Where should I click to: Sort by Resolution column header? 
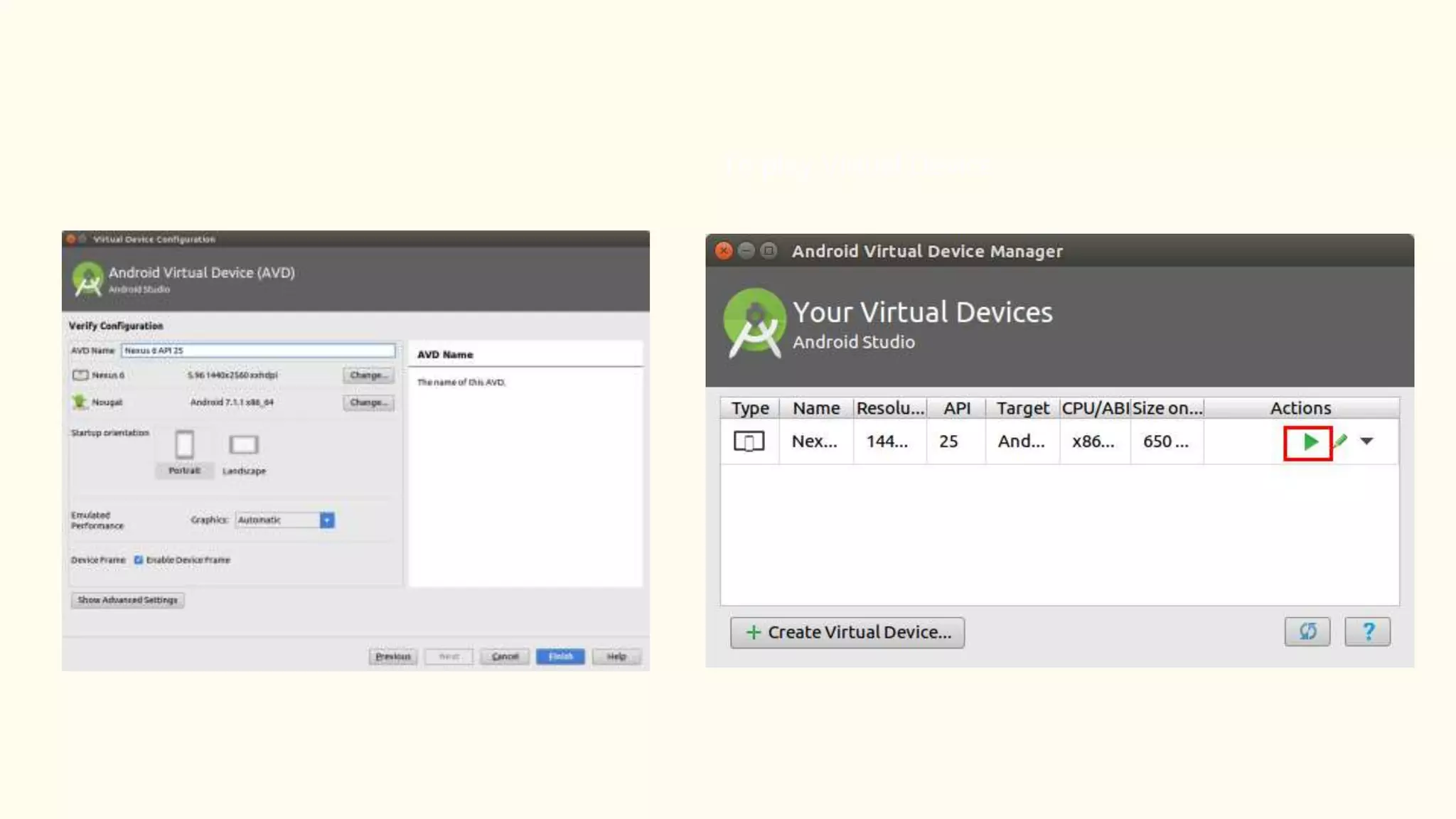(x=890, y=408)
